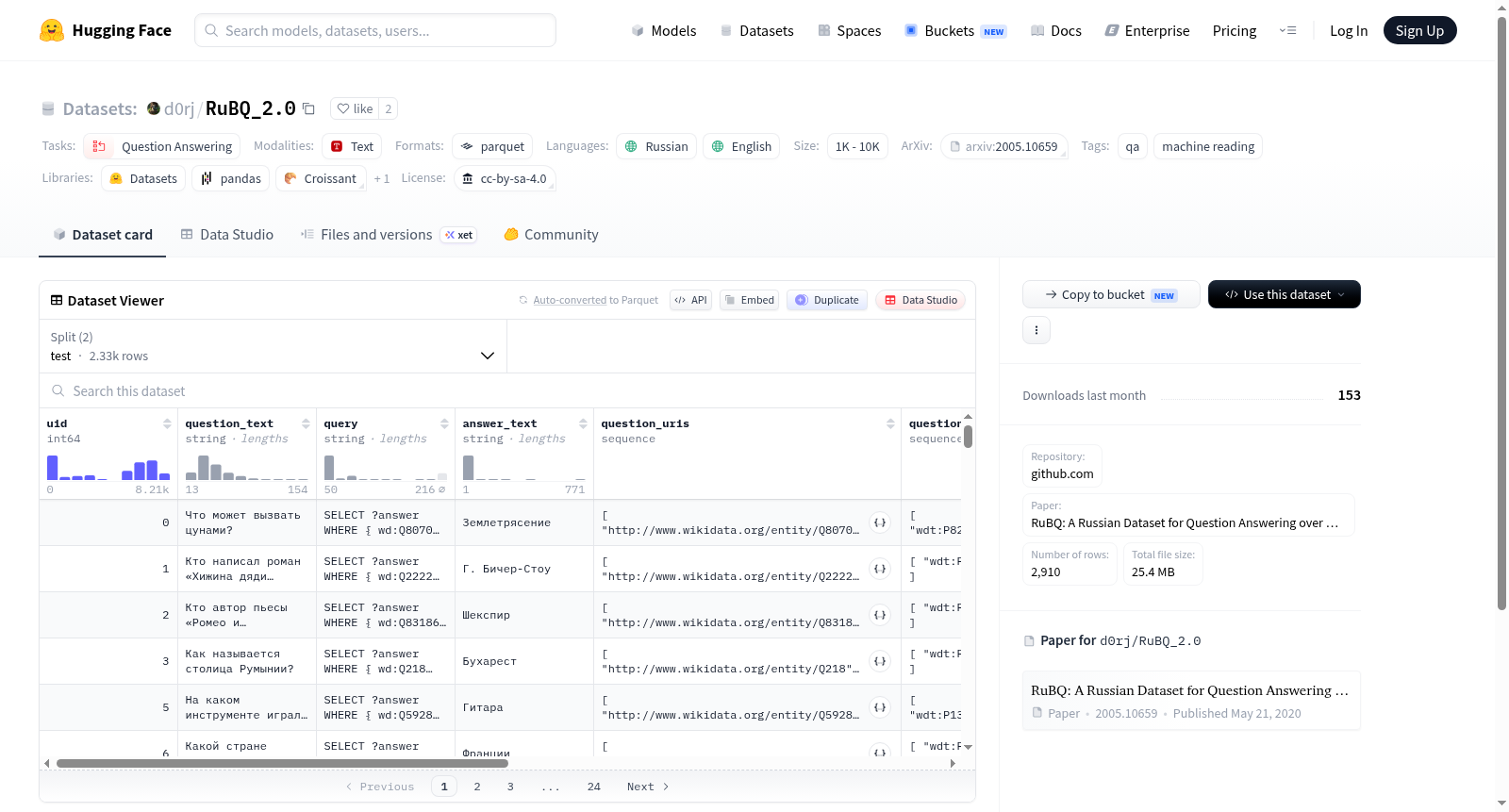Open the Community tab
The height and width of the screenshot is (812, 1509).
pos(551,234)
